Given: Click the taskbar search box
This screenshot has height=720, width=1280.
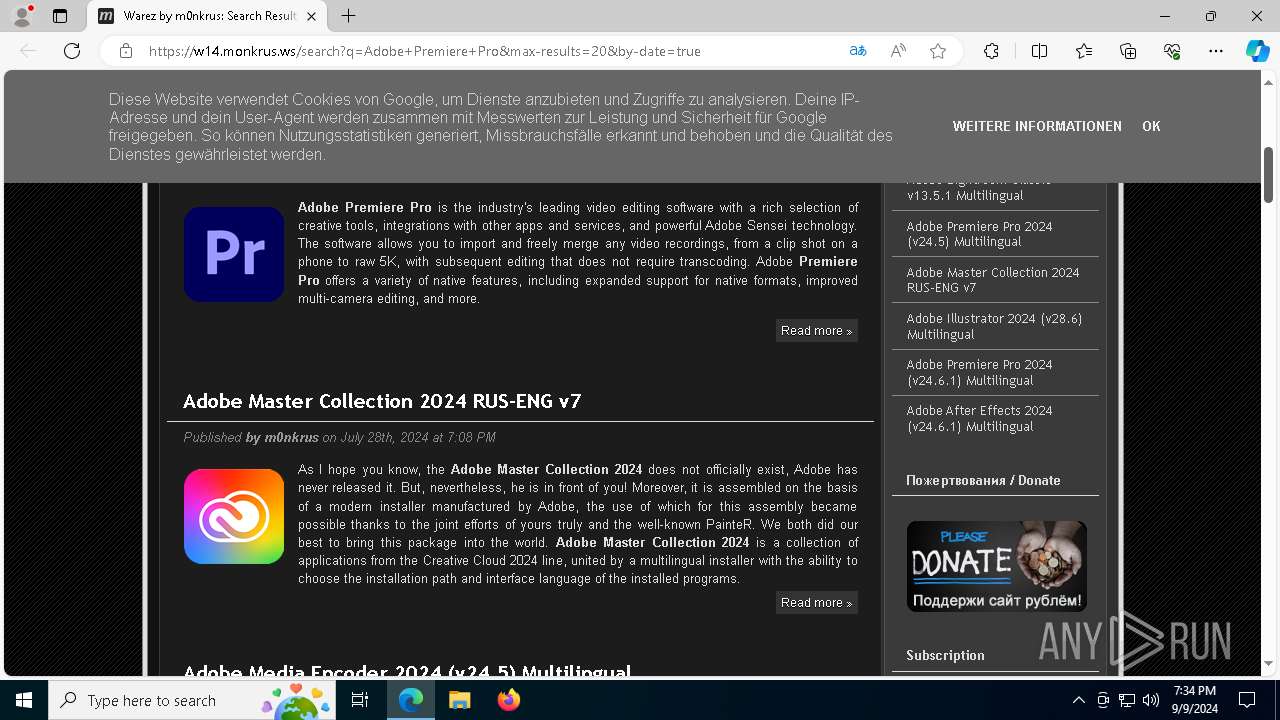Looking at the screenshot, I should click(191, 700).
